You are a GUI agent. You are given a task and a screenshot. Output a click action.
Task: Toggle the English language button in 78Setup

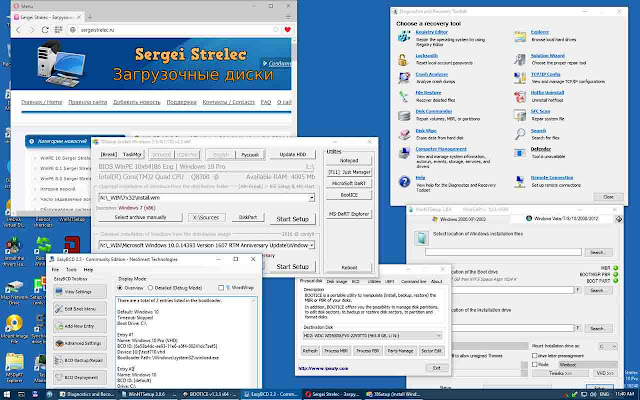pos(221,155)
